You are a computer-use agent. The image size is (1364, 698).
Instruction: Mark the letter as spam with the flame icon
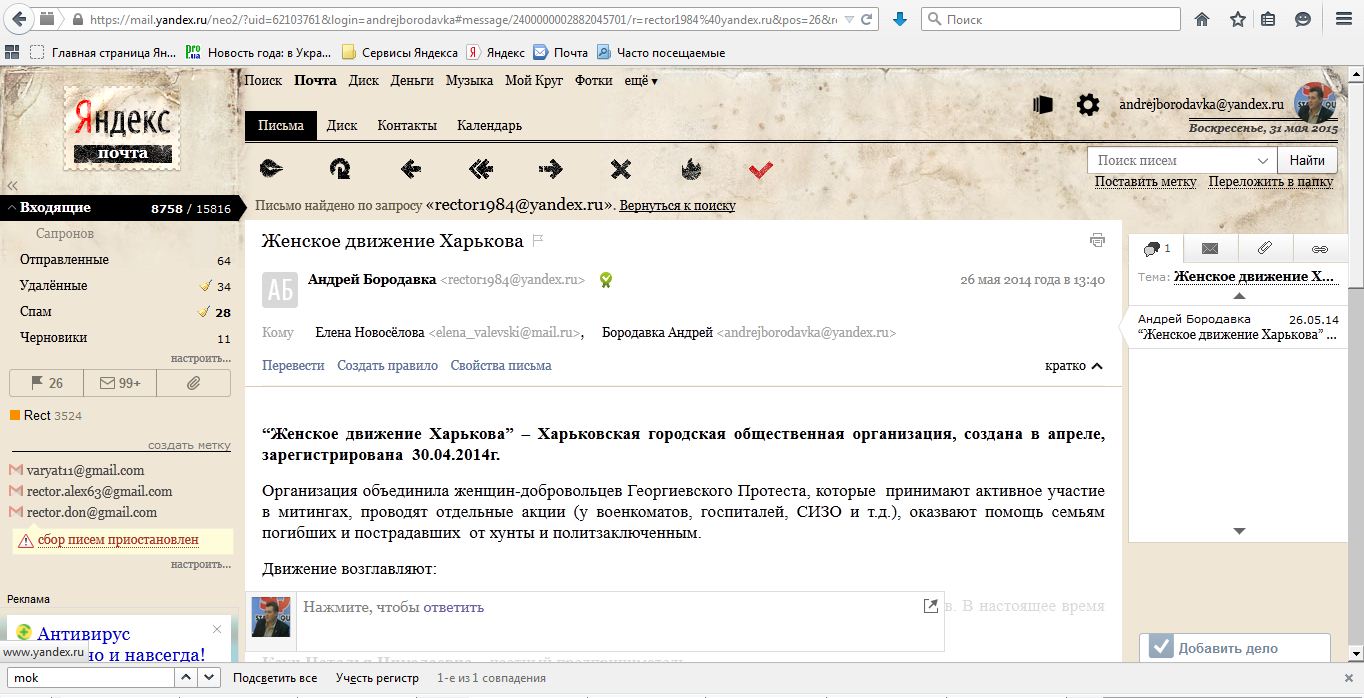pos(691,169)
